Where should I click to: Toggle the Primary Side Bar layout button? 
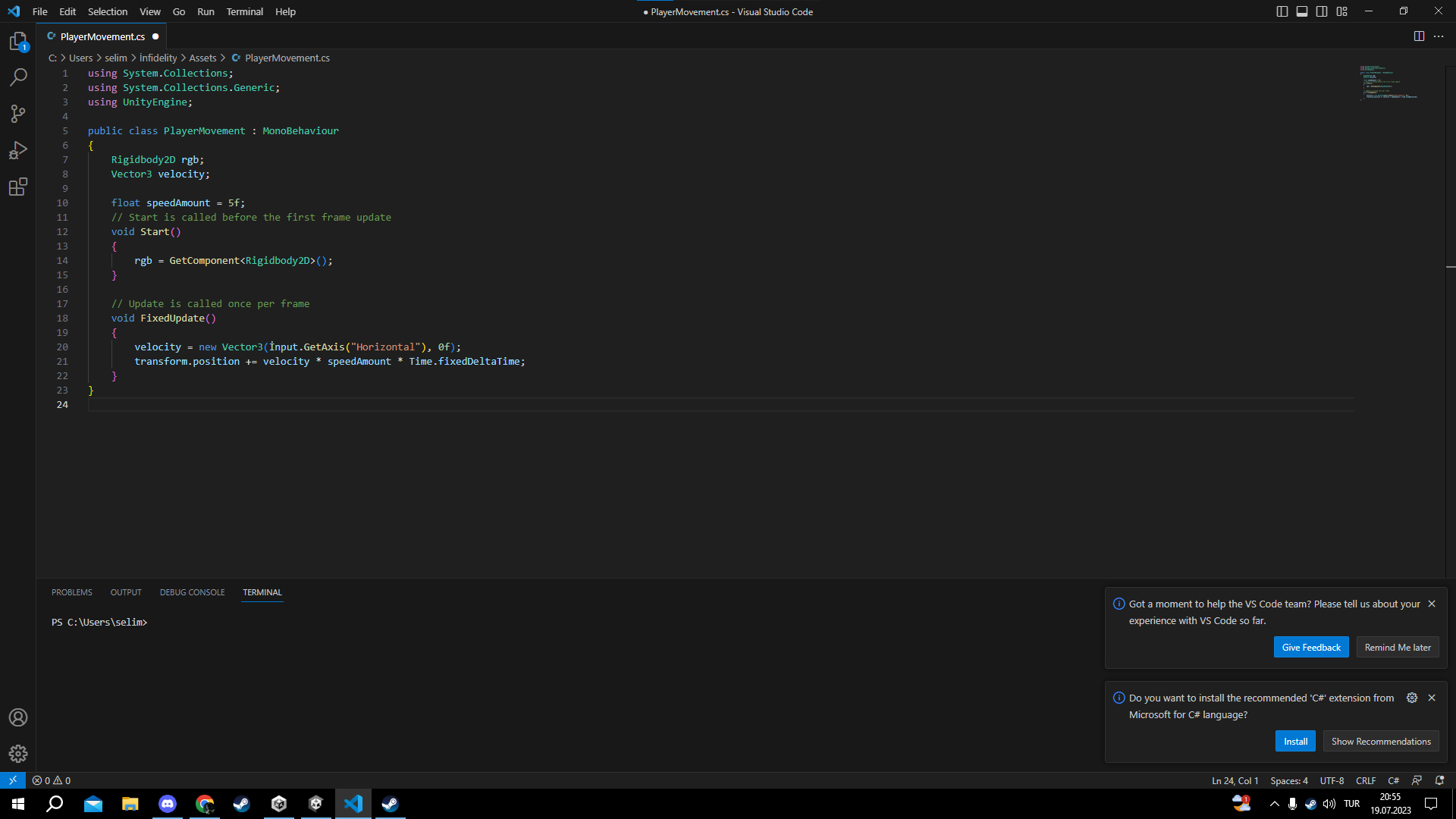(1282, 11)
